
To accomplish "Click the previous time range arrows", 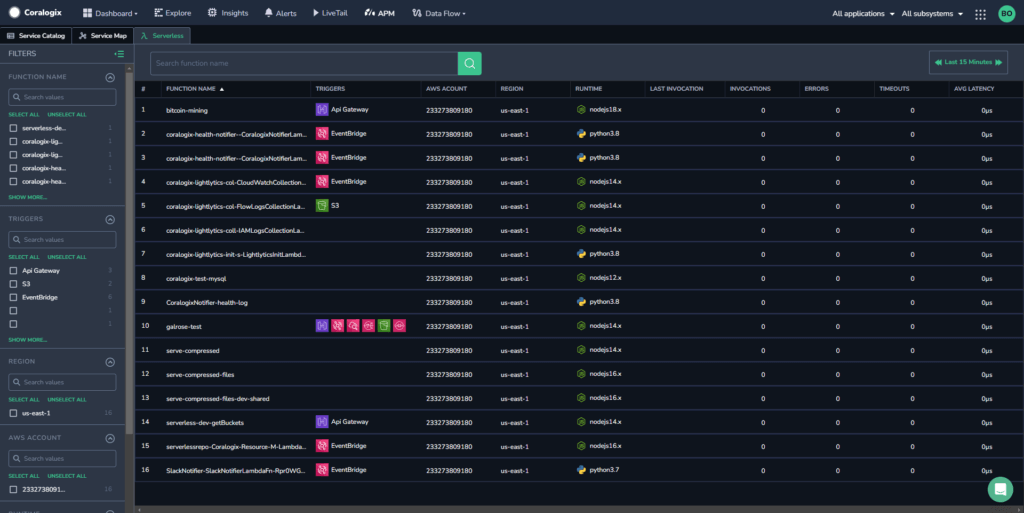I will click(x=938, y=63).
